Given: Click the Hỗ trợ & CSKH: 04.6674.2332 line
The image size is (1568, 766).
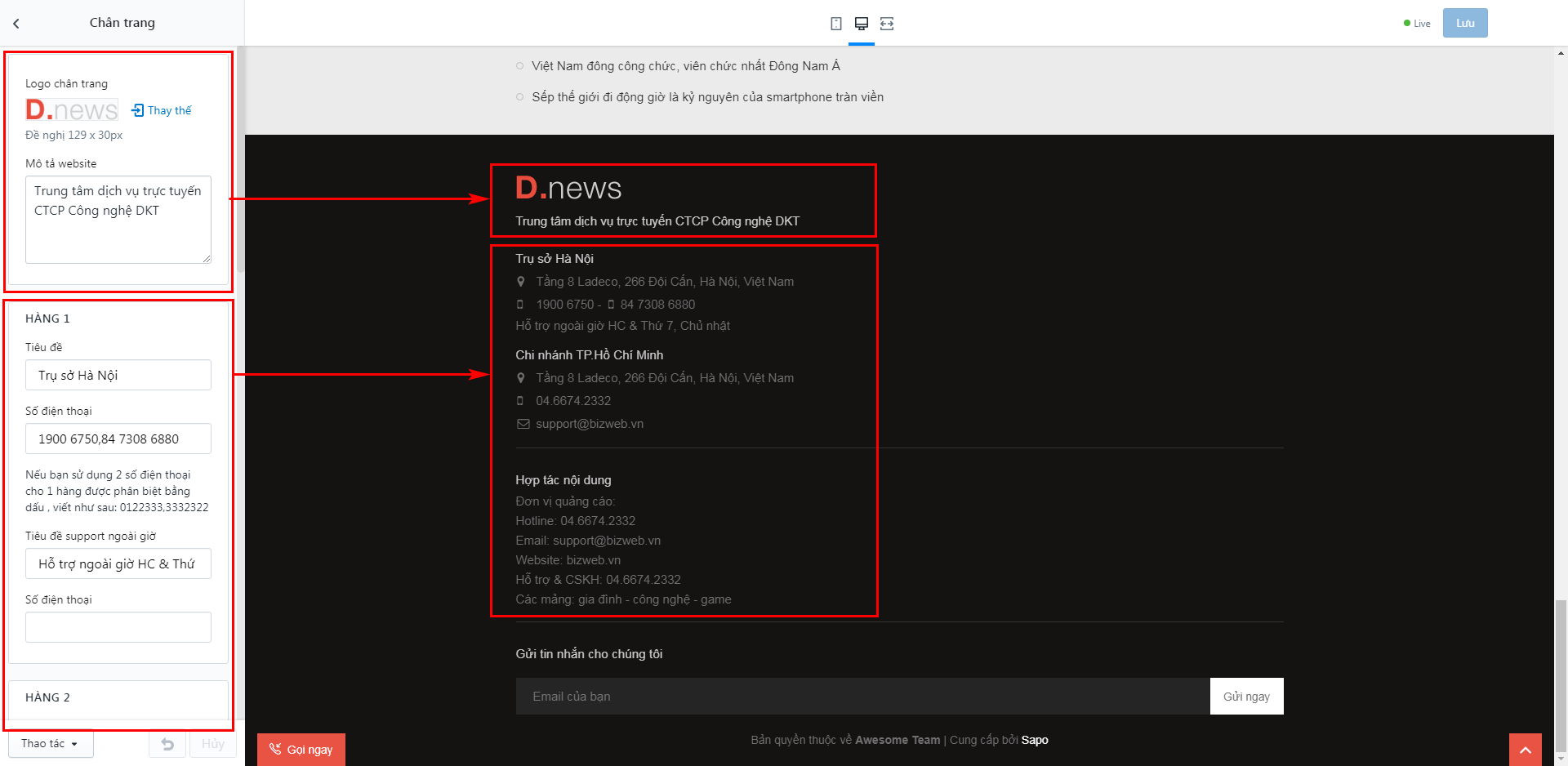Looking at the screenshot, I should pos(598,580).
